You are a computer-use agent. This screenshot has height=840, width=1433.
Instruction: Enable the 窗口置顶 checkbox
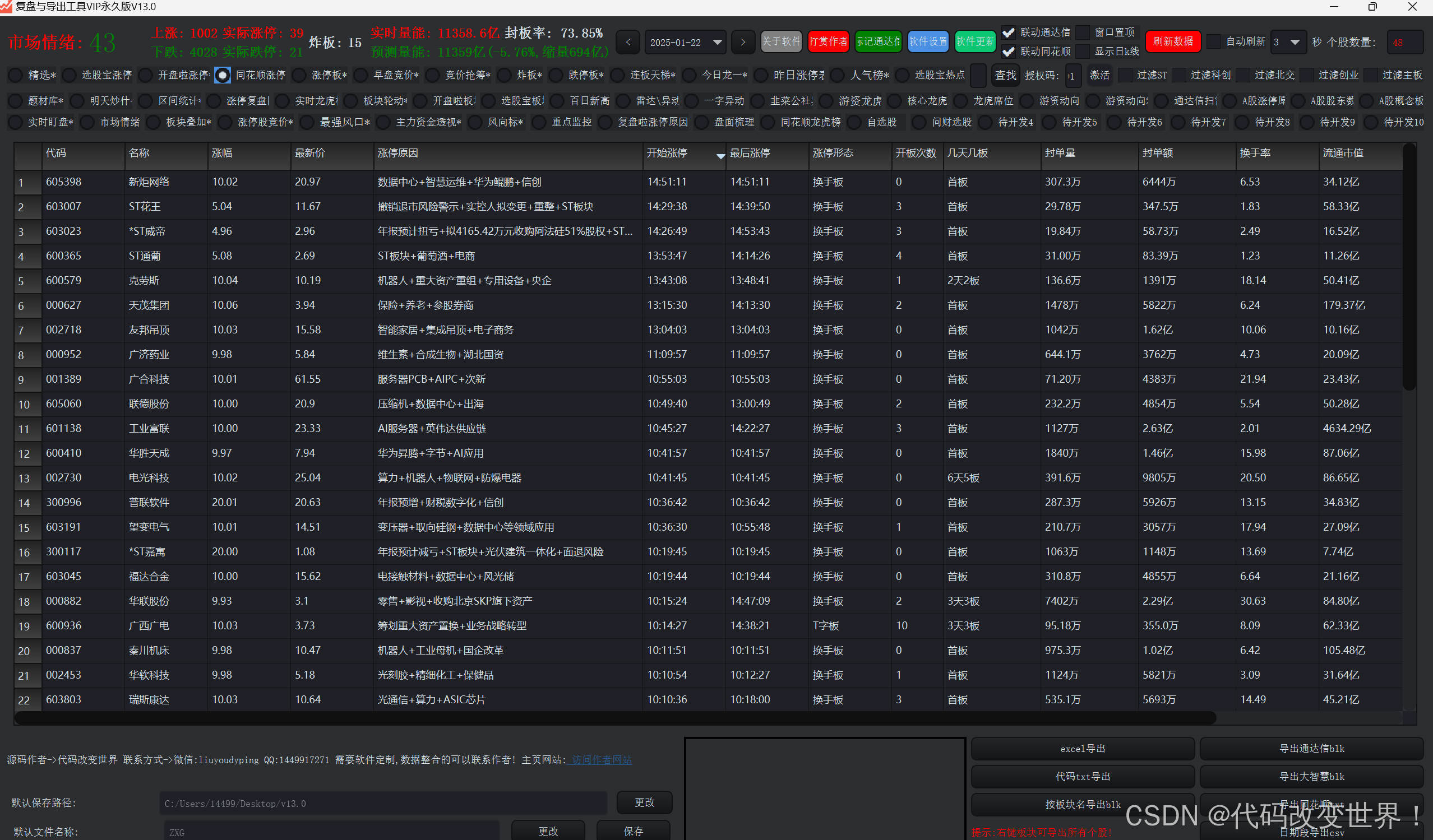1083,33
